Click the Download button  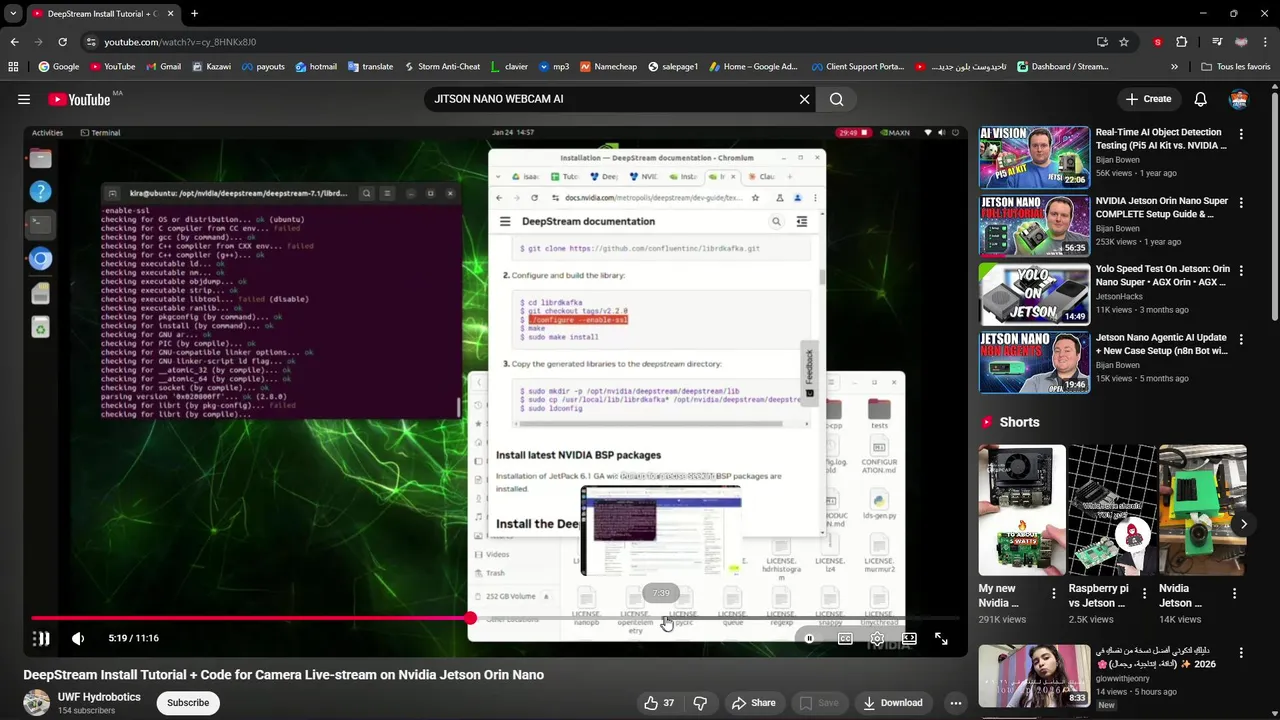click(x=893, y=703)
